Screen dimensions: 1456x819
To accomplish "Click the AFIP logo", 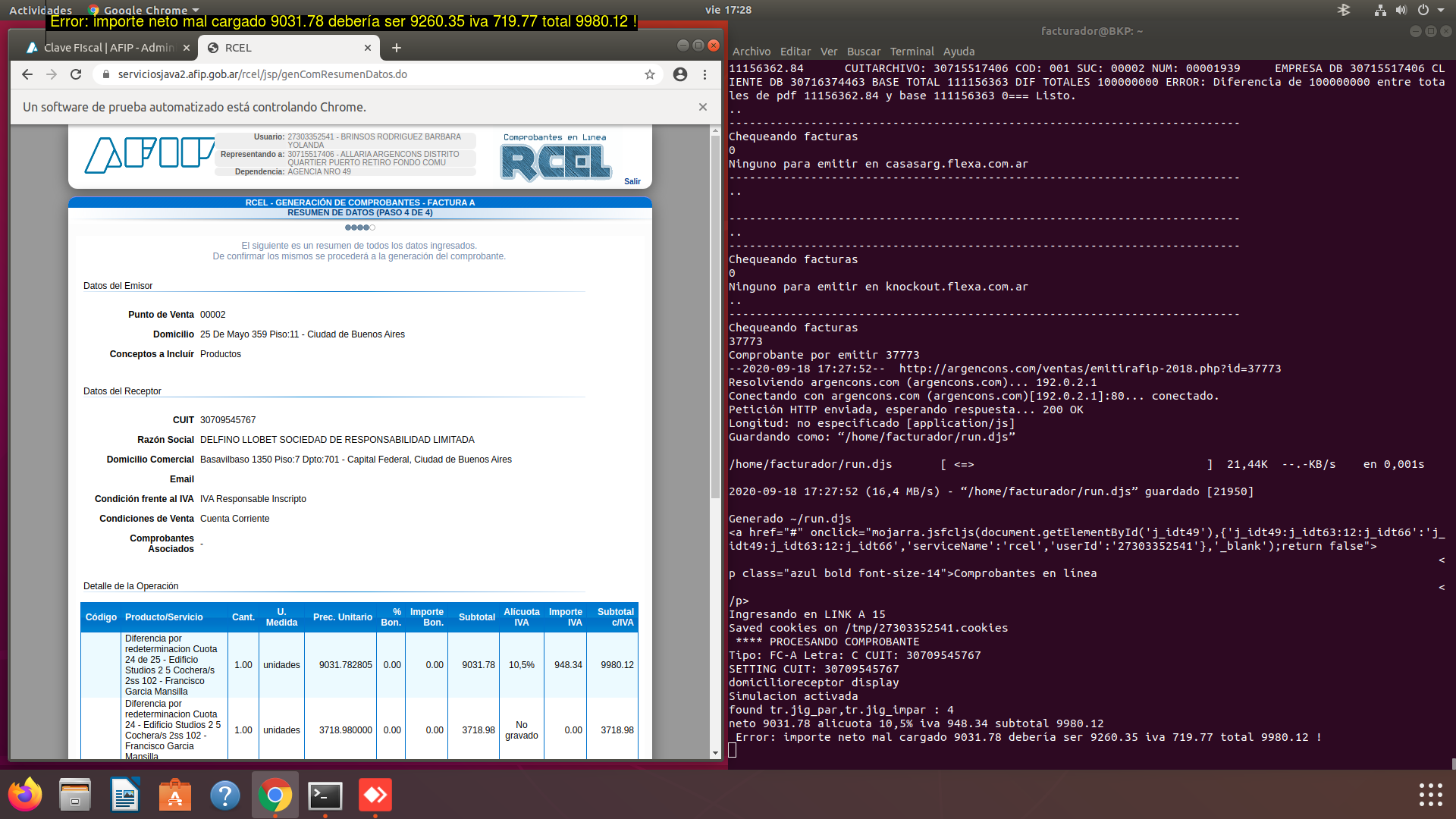I will click(149, 155).
